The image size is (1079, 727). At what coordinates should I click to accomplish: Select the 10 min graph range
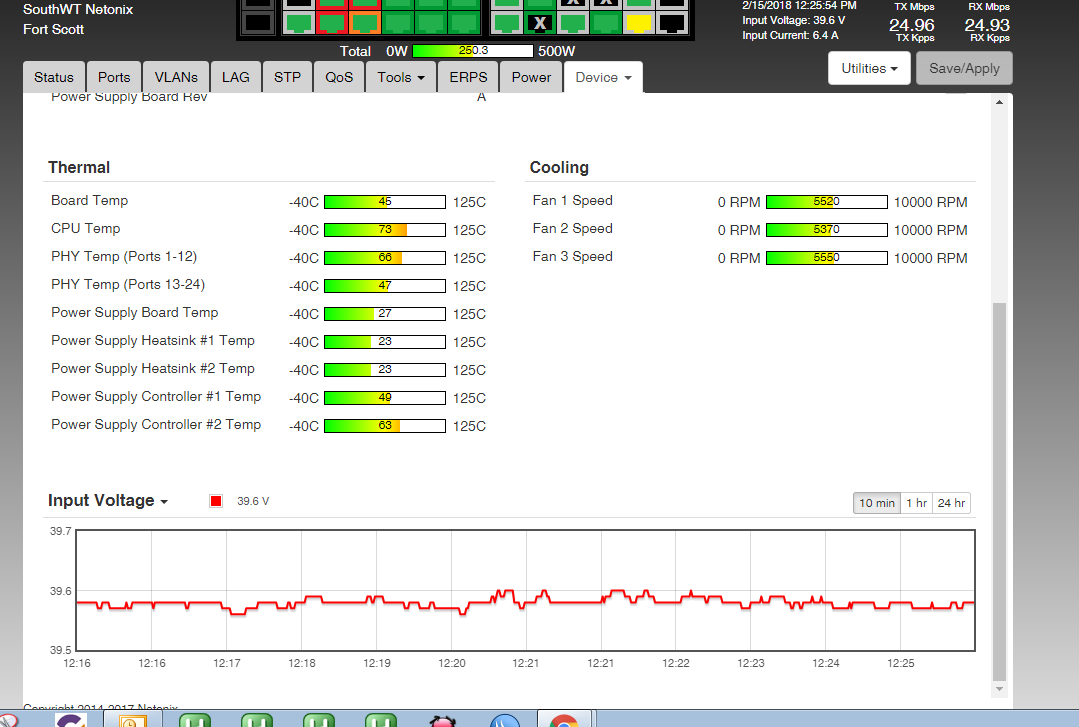tap(876, 503)
